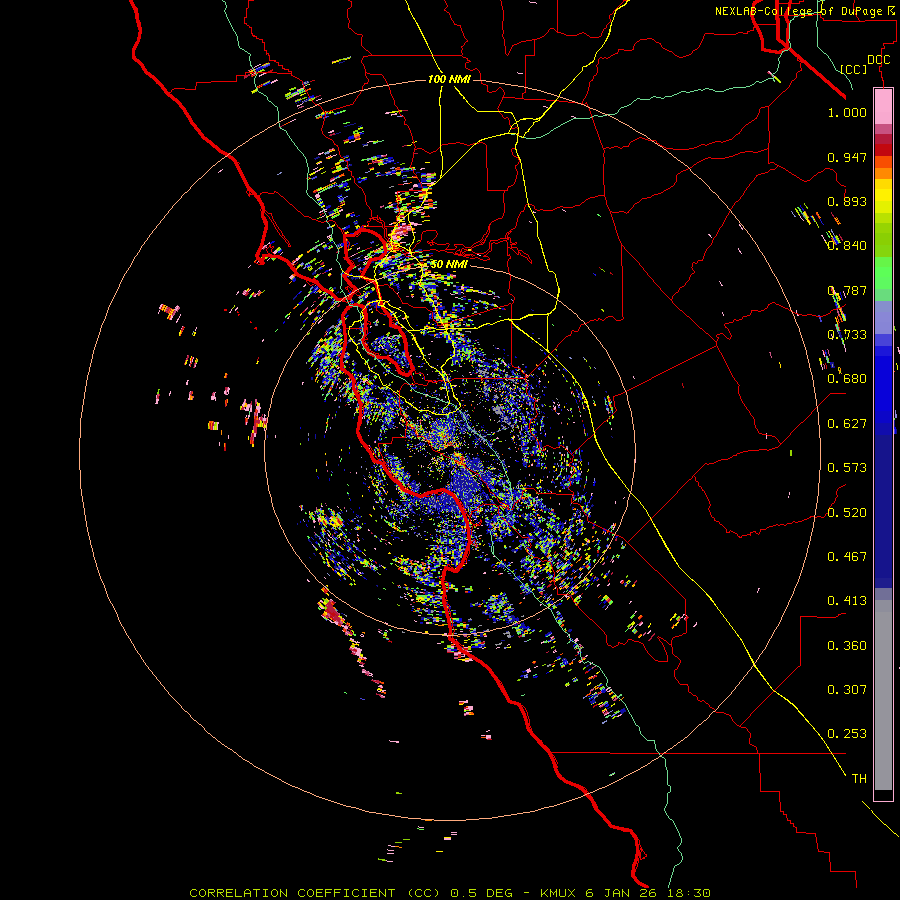Click the 0.893 legend value
The width and height of the screenshot is (900, 900).
point(847,201)
